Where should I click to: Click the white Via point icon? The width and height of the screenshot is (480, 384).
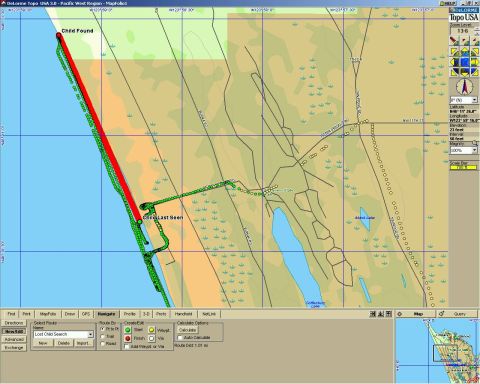click(152, 338)
